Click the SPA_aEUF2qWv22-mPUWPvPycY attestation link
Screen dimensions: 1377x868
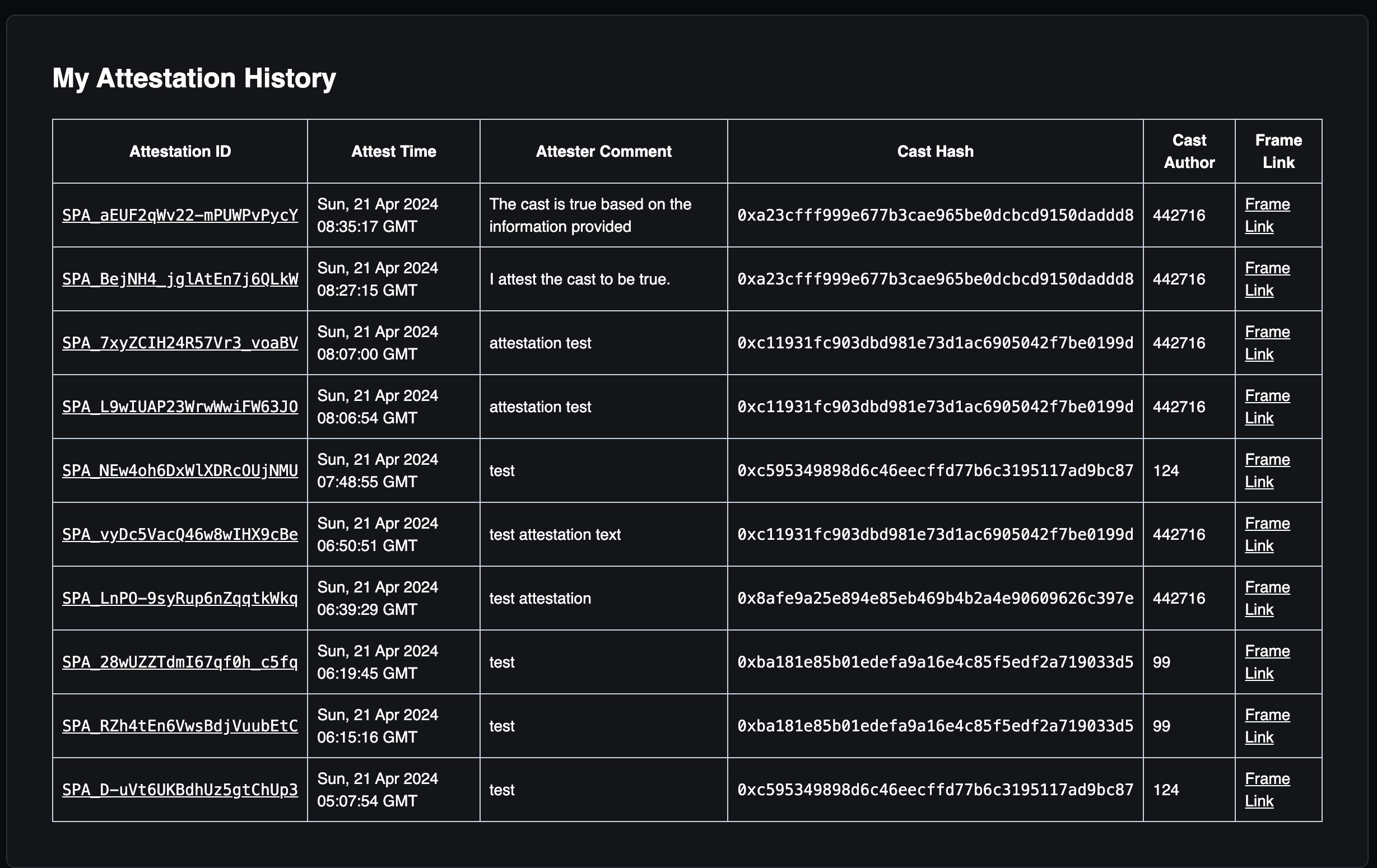point(181,214)
